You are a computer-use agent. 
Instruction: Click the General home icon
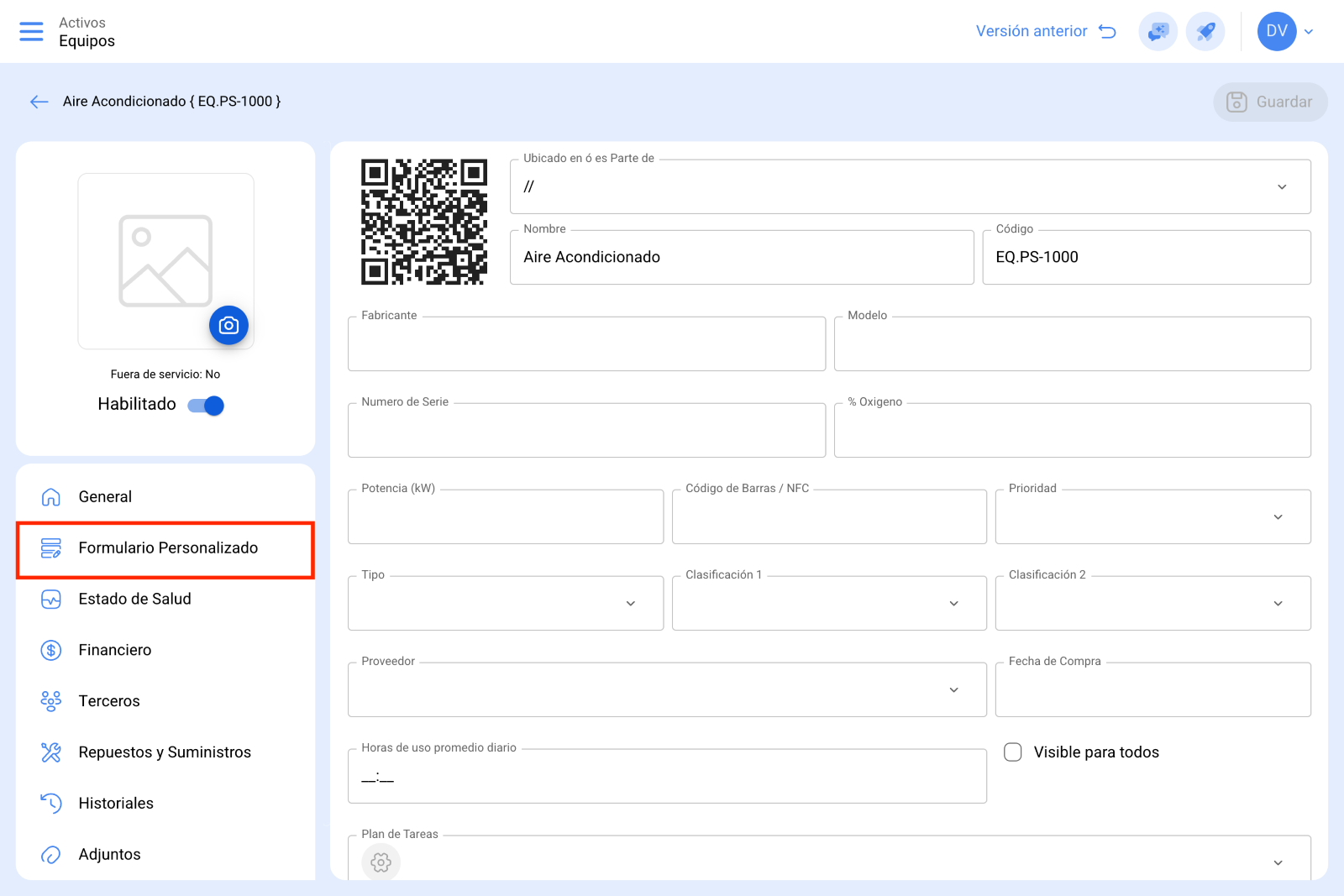51,497
